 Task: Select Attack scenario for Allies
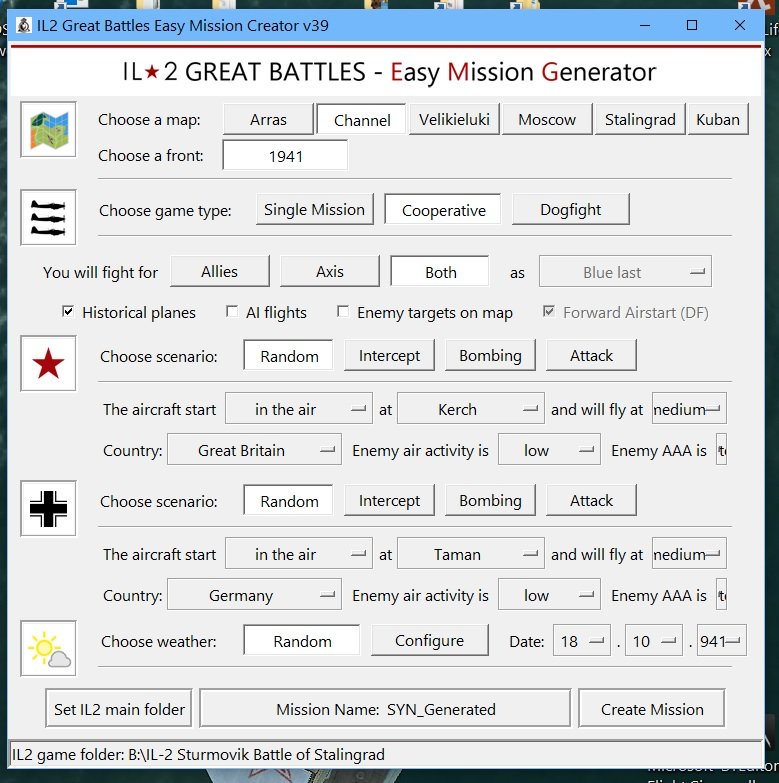591,356
